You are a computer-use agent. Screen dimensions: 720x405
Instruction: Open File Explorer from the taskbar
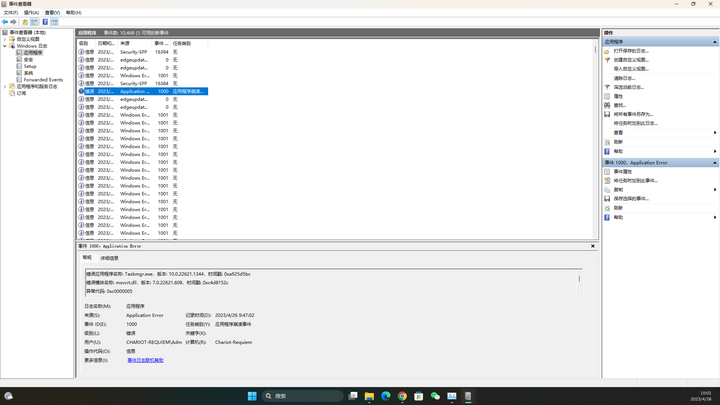pos(369,396)
